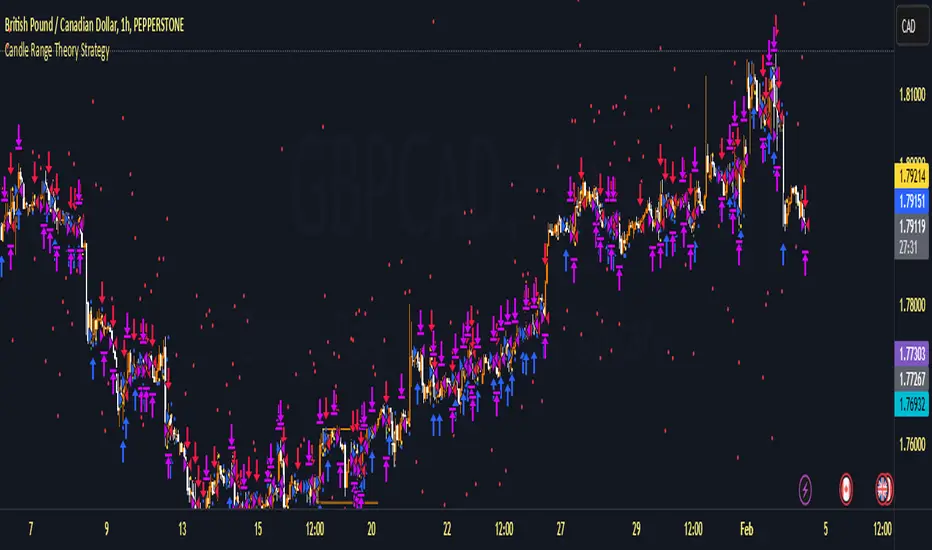Click the blue 1.79151 price label
Screen dimensions: 932x550
pos(911,201)
